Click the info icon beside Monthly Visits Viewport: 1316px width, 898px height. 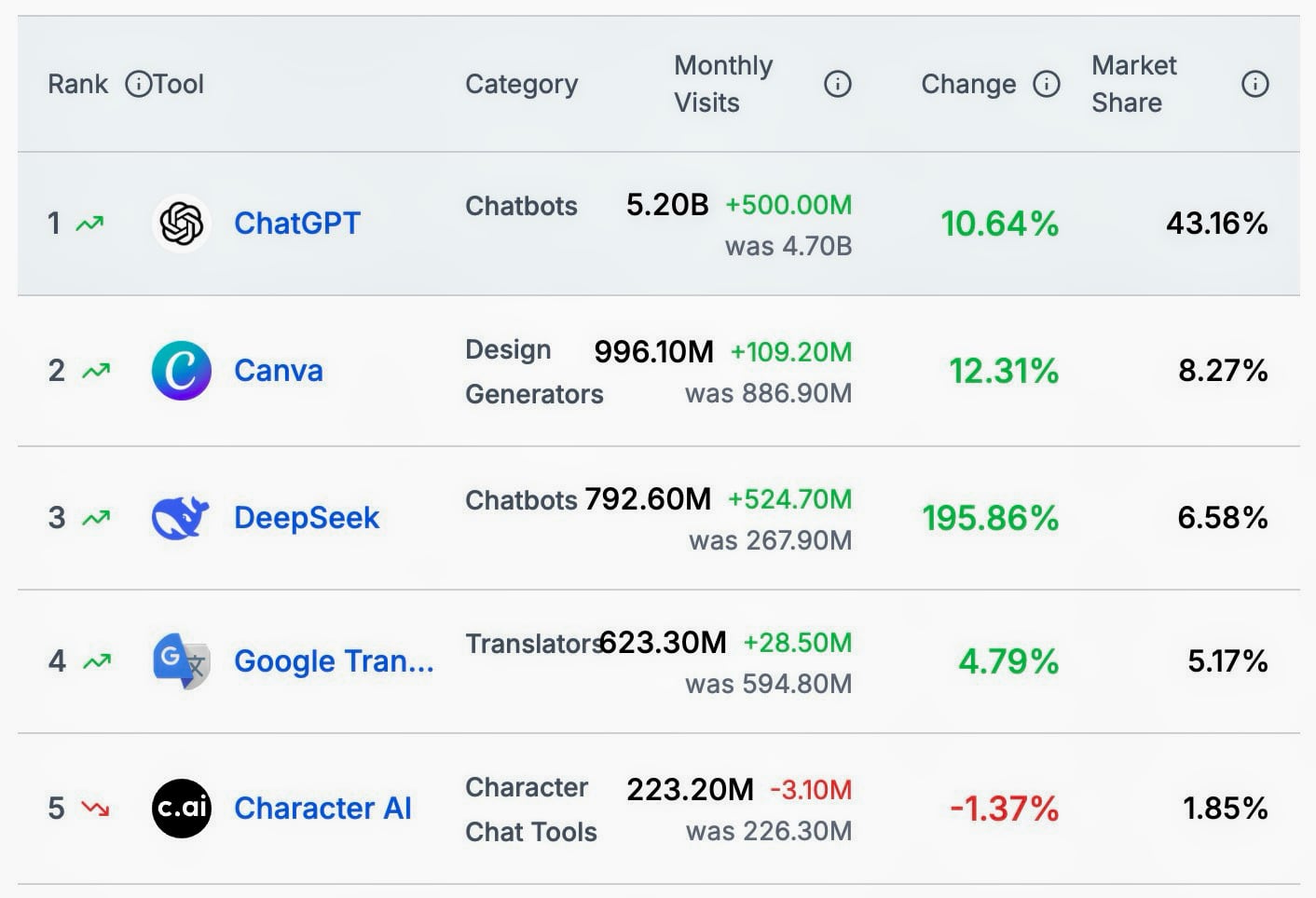coord(837,84)
